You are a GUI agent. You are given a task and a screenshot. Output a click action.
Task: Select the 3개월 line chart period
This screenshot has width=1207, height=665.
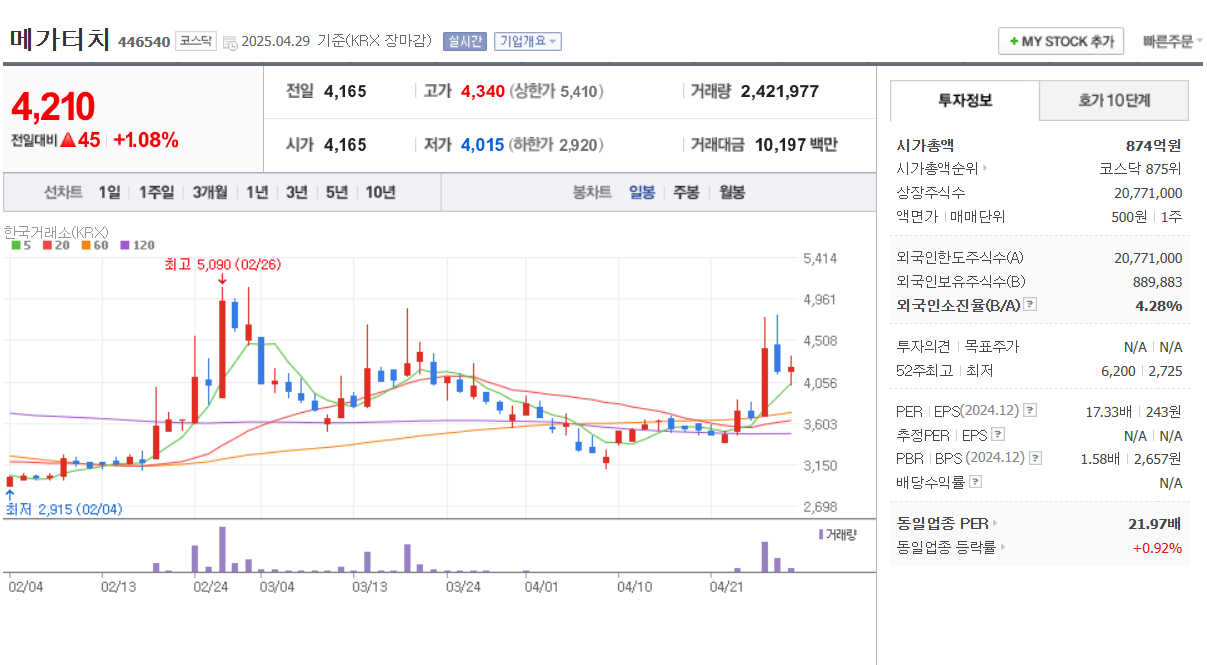pyautogui.click(x=209, y=192)
